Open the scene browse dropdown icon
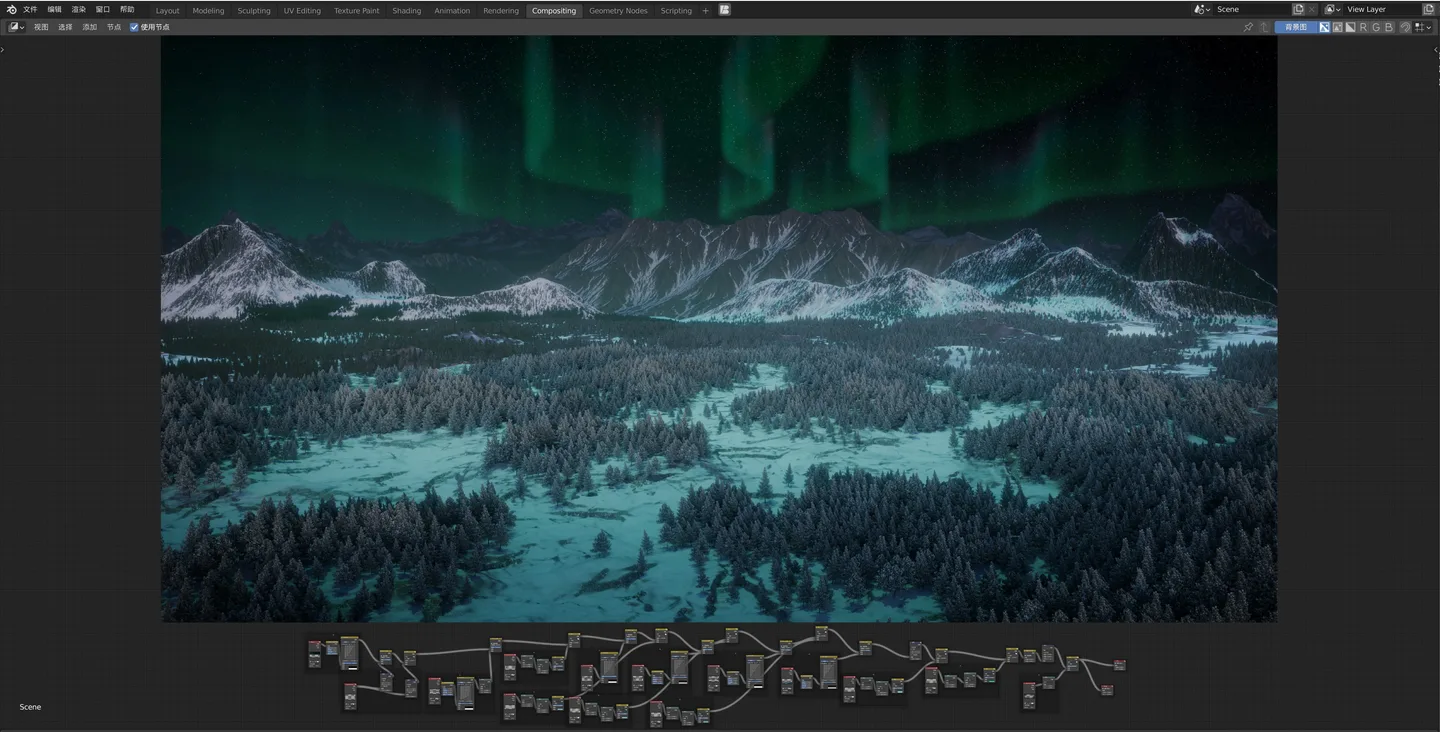1440x732 pixels. [x=1202, y=9]
